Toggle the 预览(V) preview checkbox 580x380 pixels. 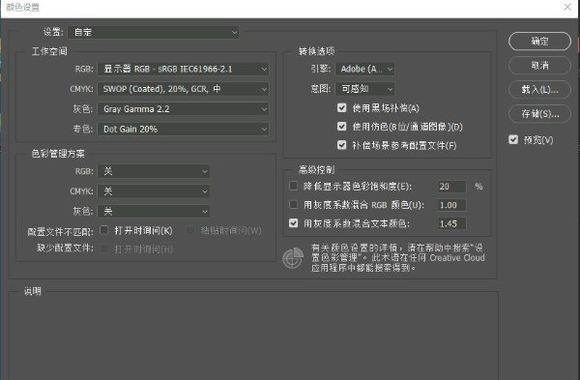pos(513,139)
